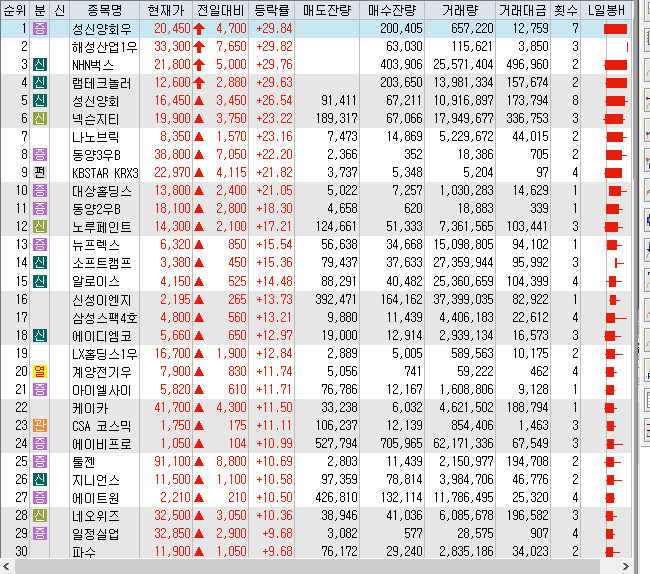Click the horizontal scrollbar's right arrow

(626, 567)
